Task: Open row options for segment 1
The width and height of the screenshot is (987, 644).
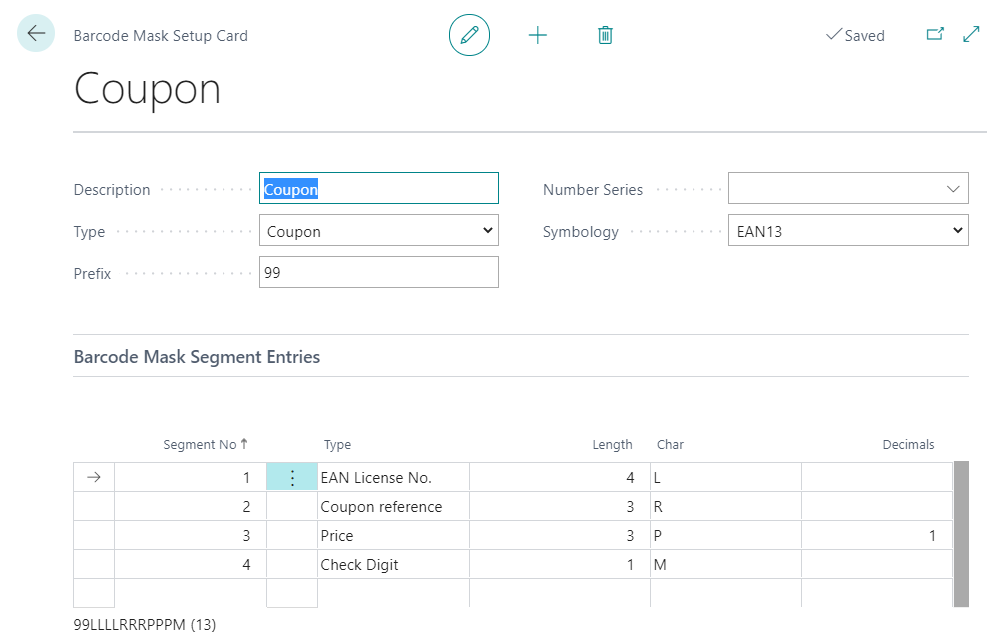Action: tap(292, 478)
